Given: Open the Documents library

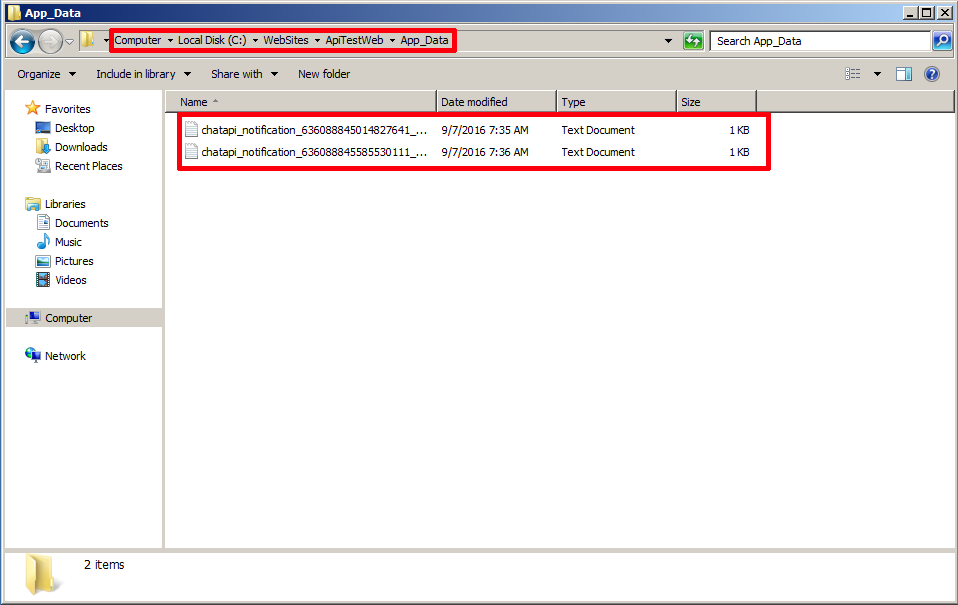Looking at the screenshot, I should point(82,222).
